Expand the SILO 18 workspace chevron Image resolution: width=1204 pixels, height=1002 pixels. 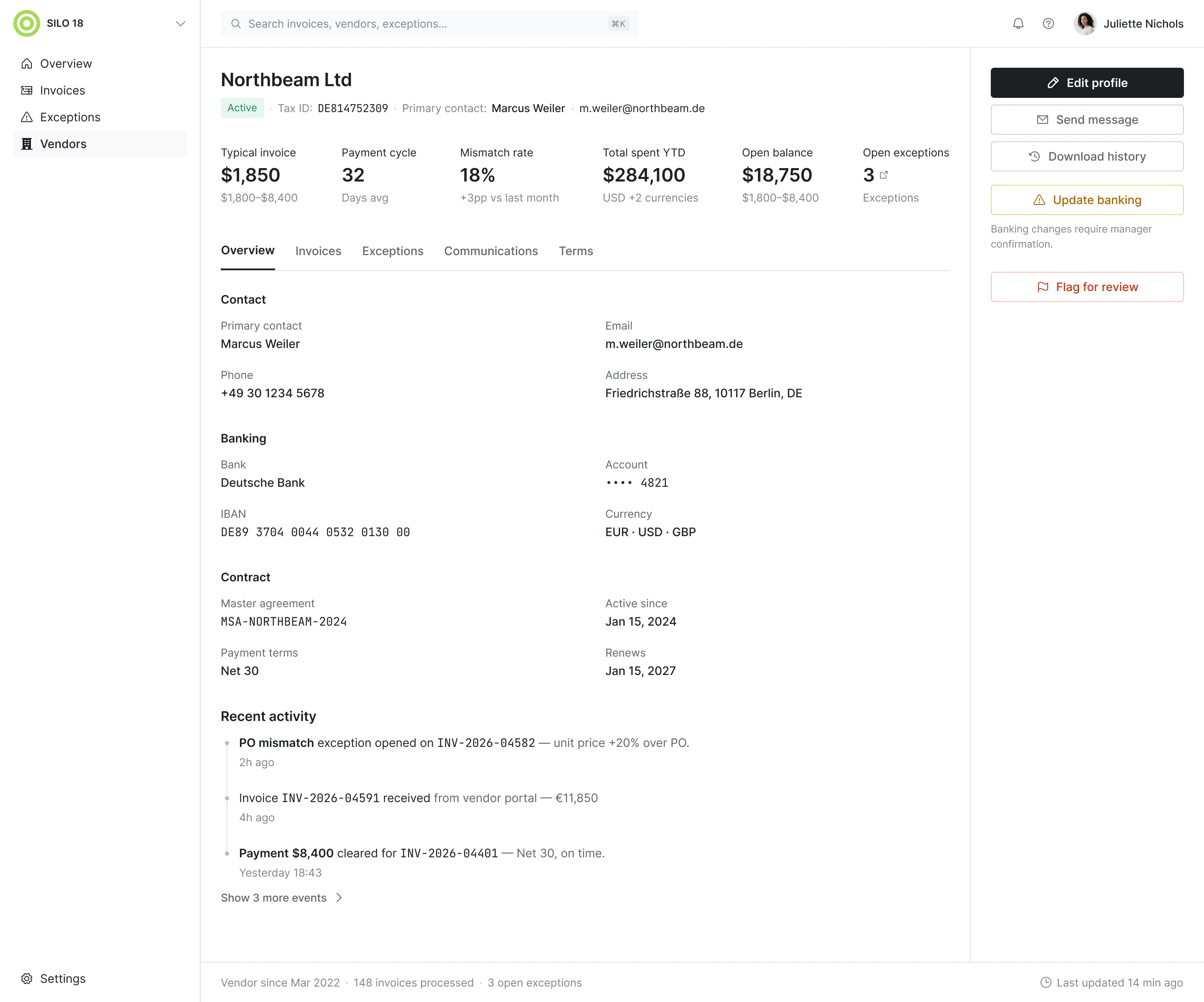[x=181, y=23]
